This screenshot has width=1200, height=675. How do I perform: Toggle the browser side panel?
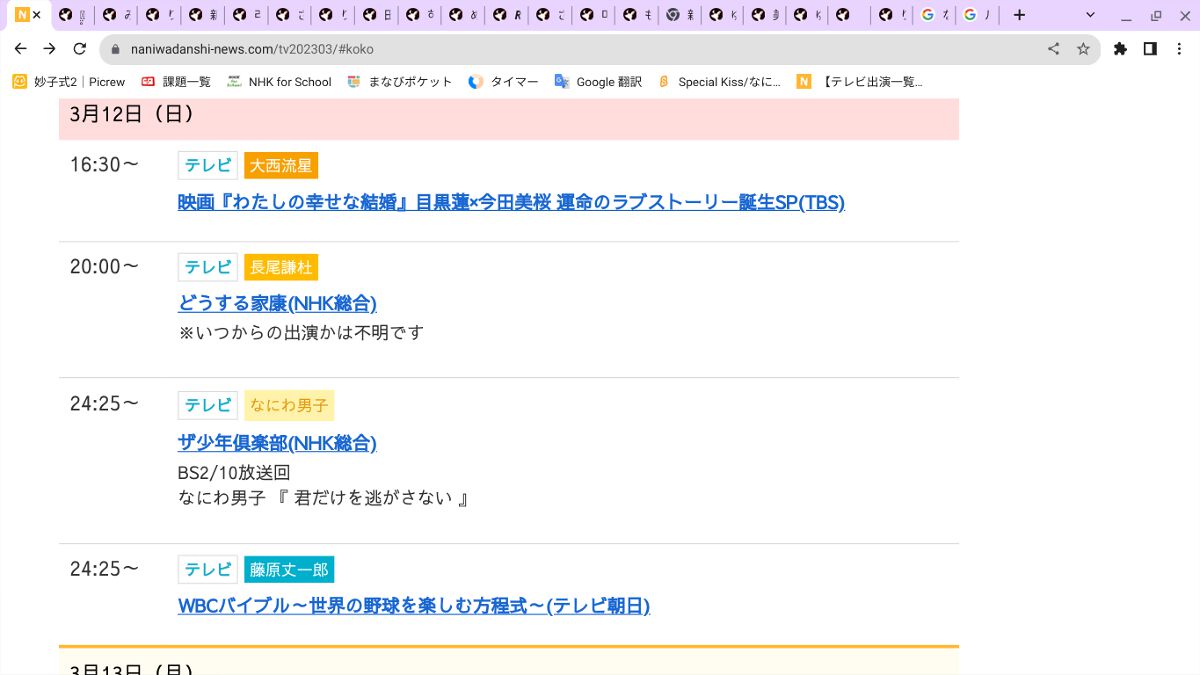pyautogui.click(x=1150, y=48)
